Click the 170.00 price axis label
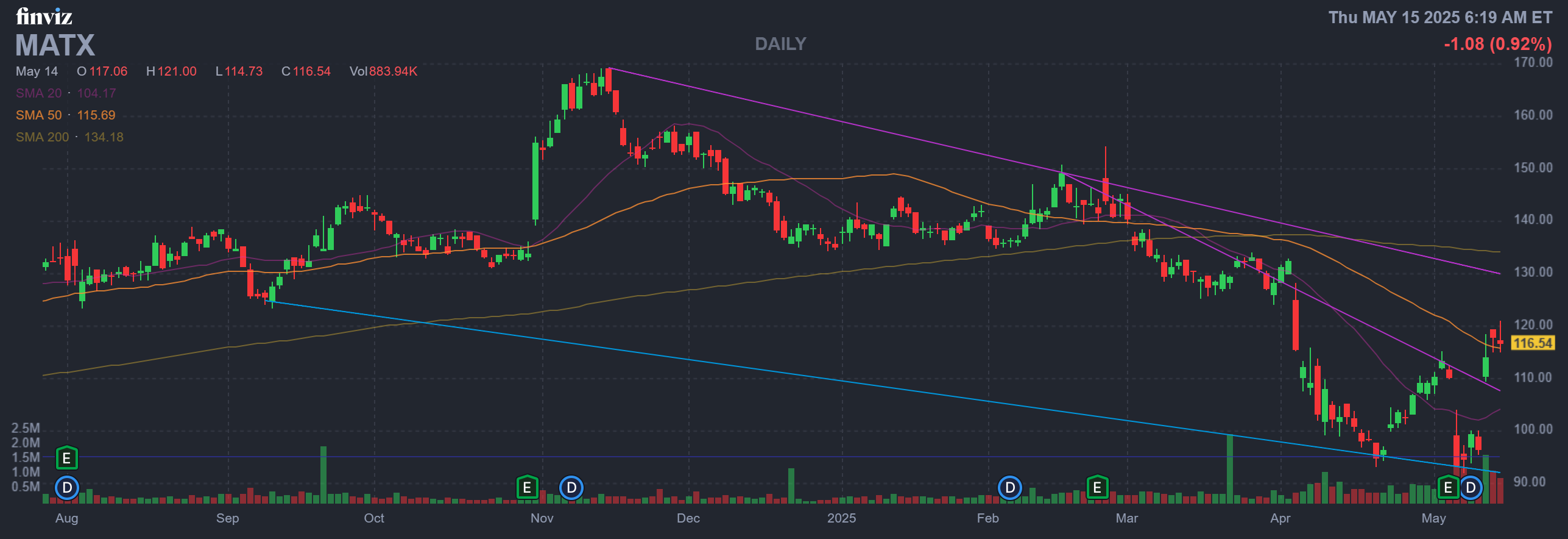1568x539 pixels. [1533, 62]
